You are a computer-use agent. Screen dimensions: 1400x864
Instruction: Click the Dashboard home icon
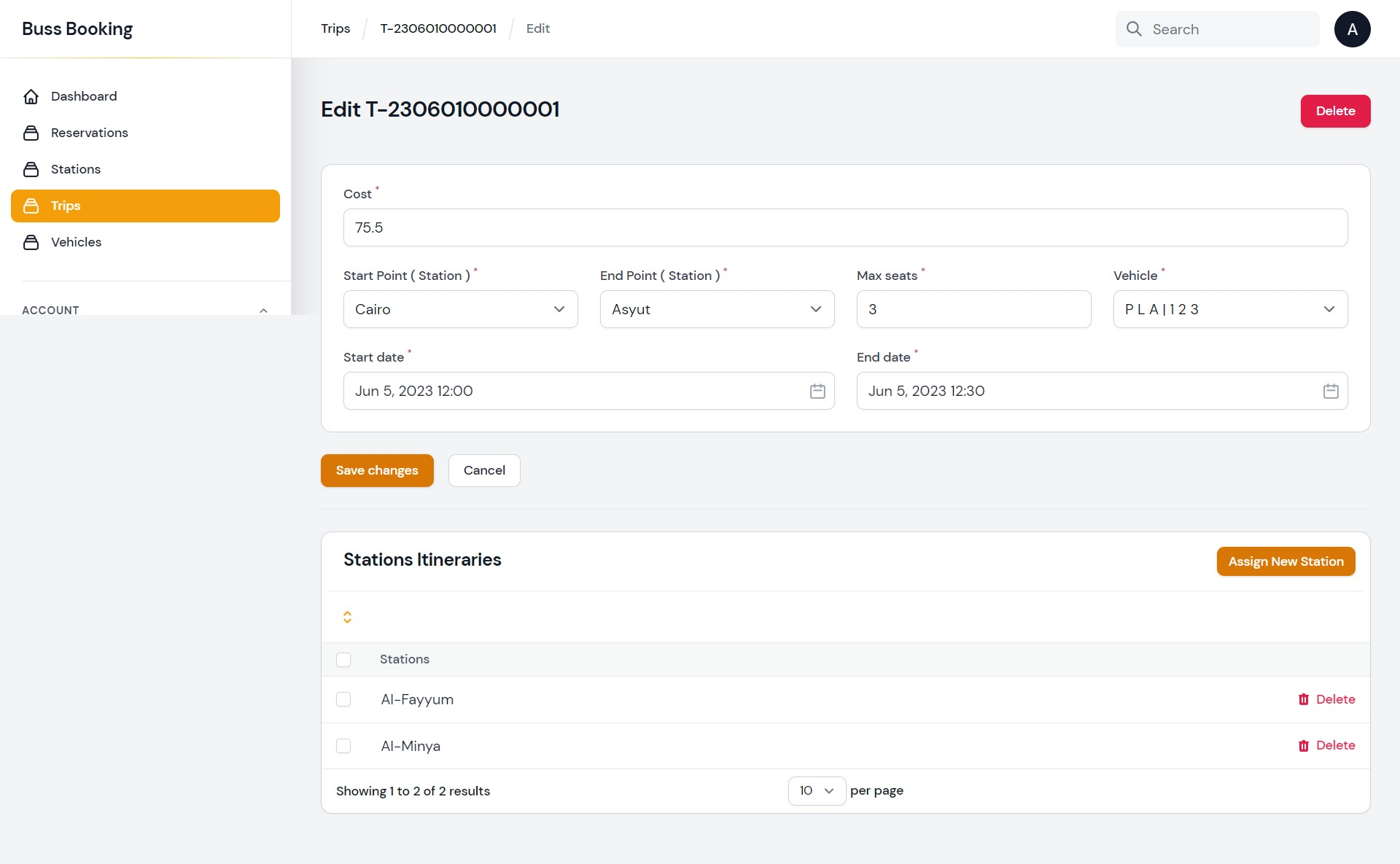point(31,96)
